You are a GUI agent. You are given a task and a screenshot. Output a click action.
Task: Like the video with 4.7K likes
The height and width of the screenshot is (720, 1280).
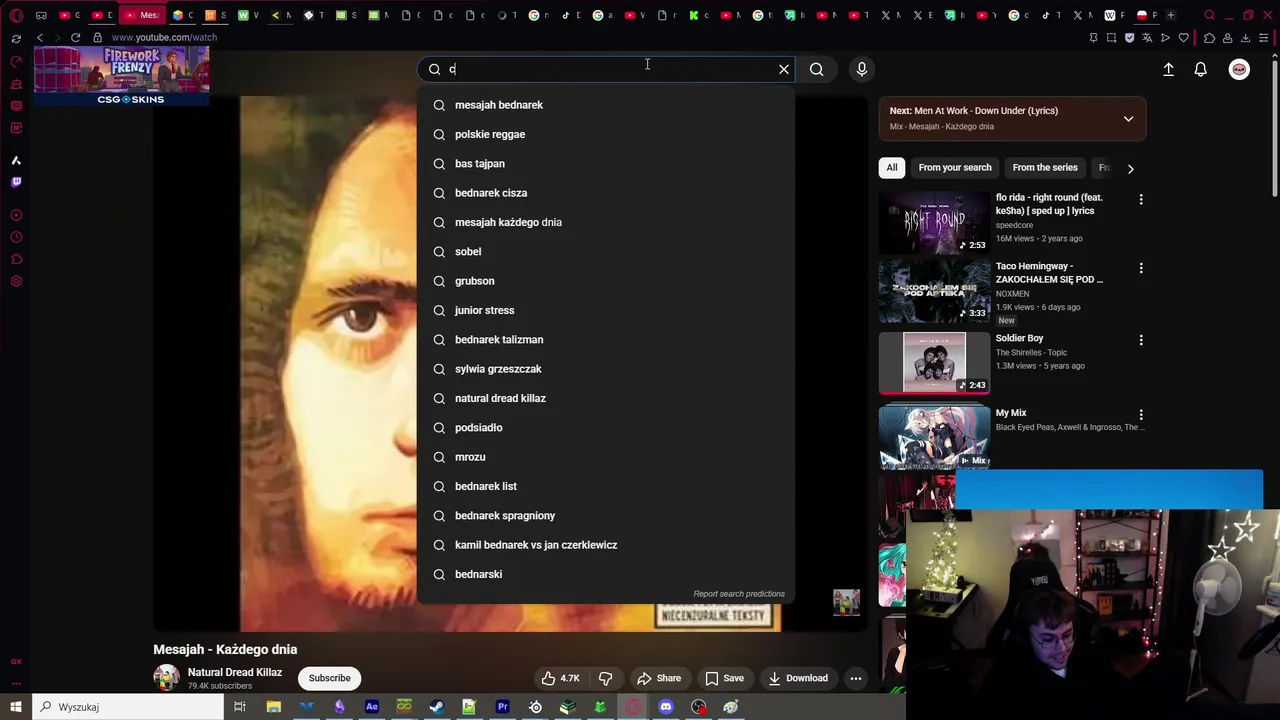tap(560, 678)
